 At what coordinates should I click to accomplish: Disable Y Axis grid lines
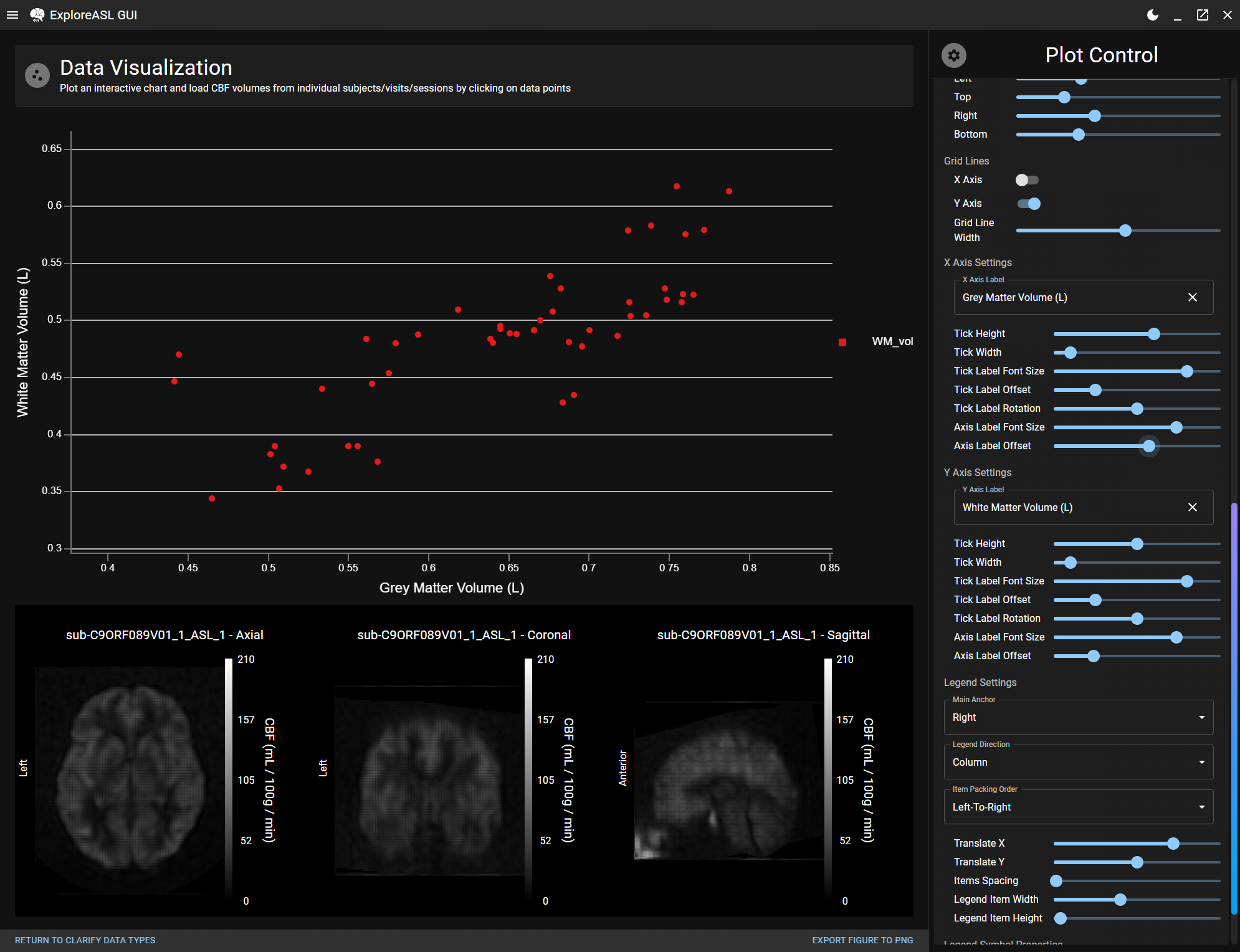click(1029, 204)
